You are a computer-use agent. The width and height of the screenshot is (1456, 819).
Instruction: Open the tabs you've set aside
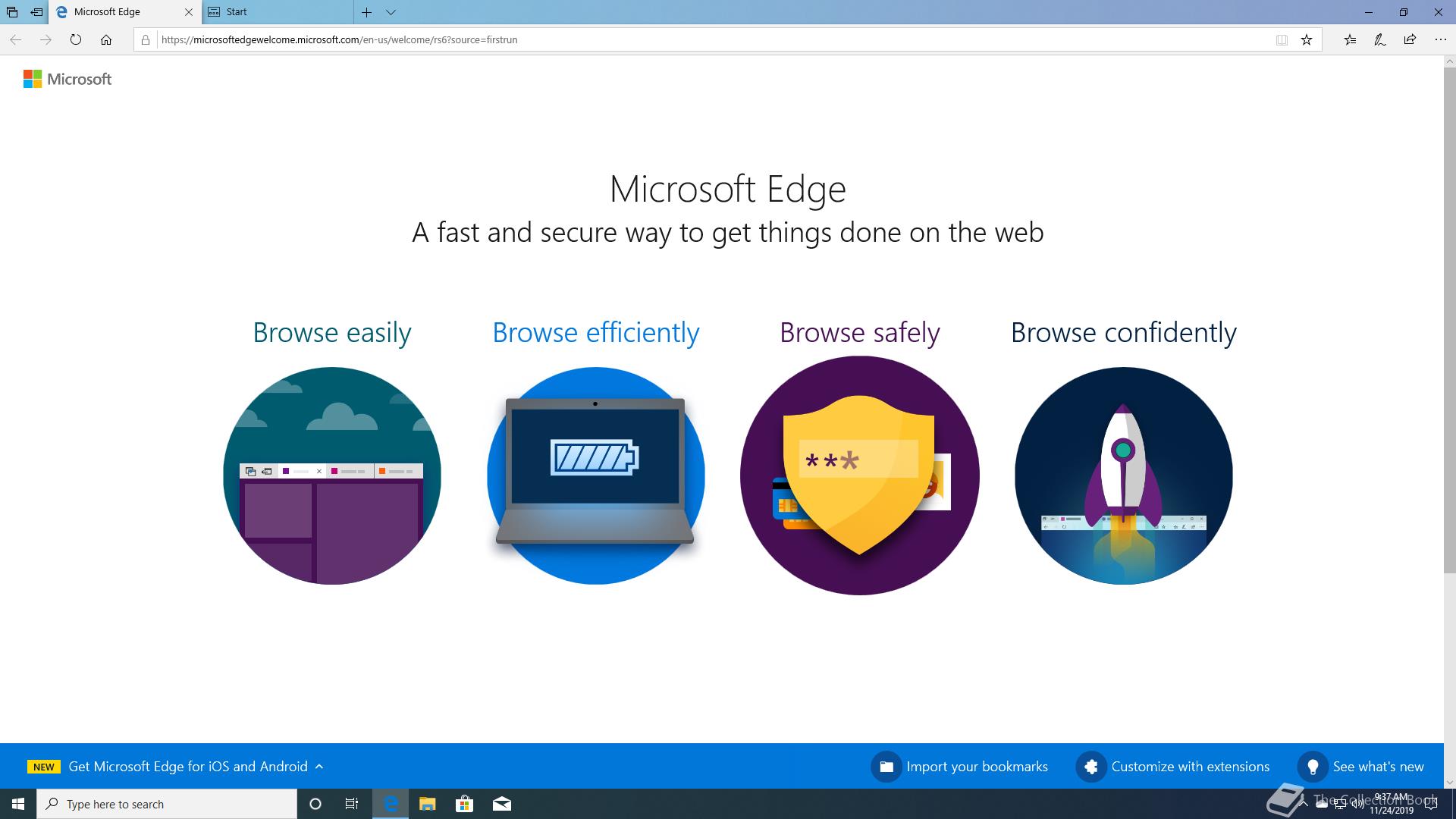coord(12,12)
